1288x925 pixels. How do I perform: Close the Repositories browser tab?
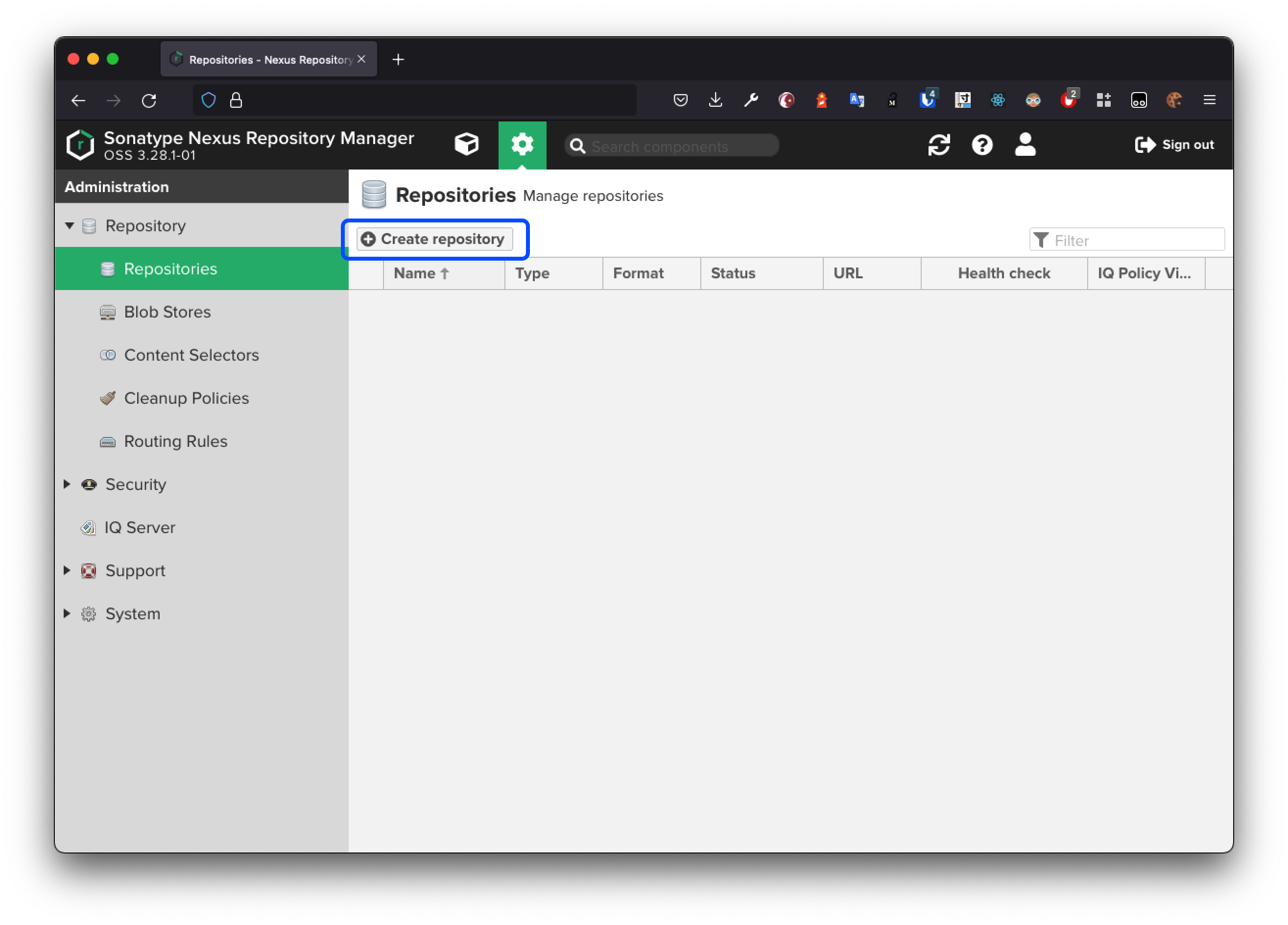pyautogui.click(x=361, y=59)
